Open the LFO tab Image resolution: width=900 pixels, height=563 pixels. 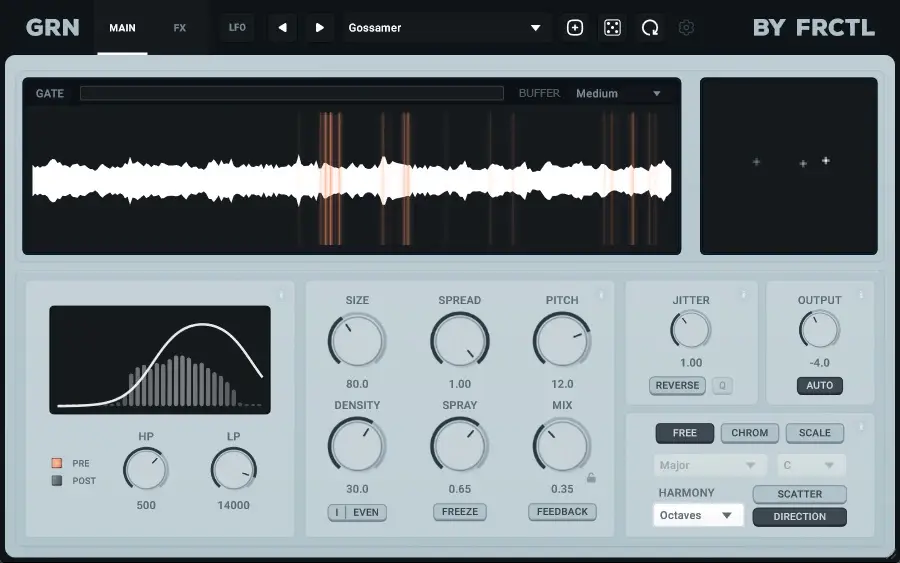pyautogui.click(x=237, y=28)
